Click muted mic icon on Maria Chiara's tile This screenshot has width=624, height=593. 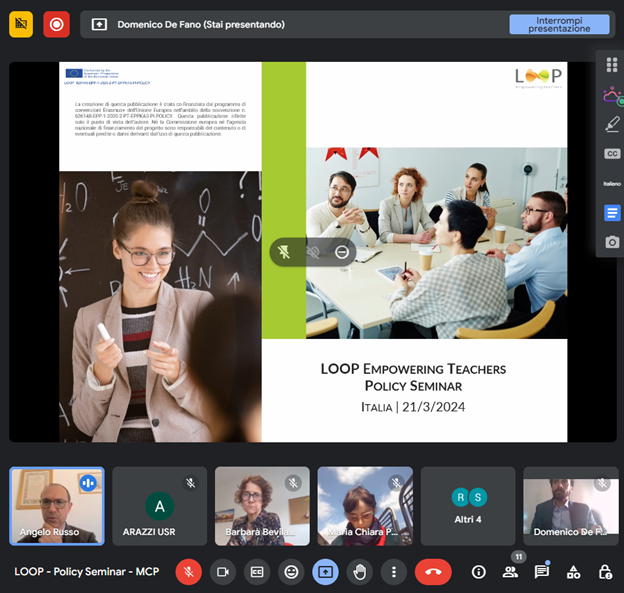click(396, 483)
